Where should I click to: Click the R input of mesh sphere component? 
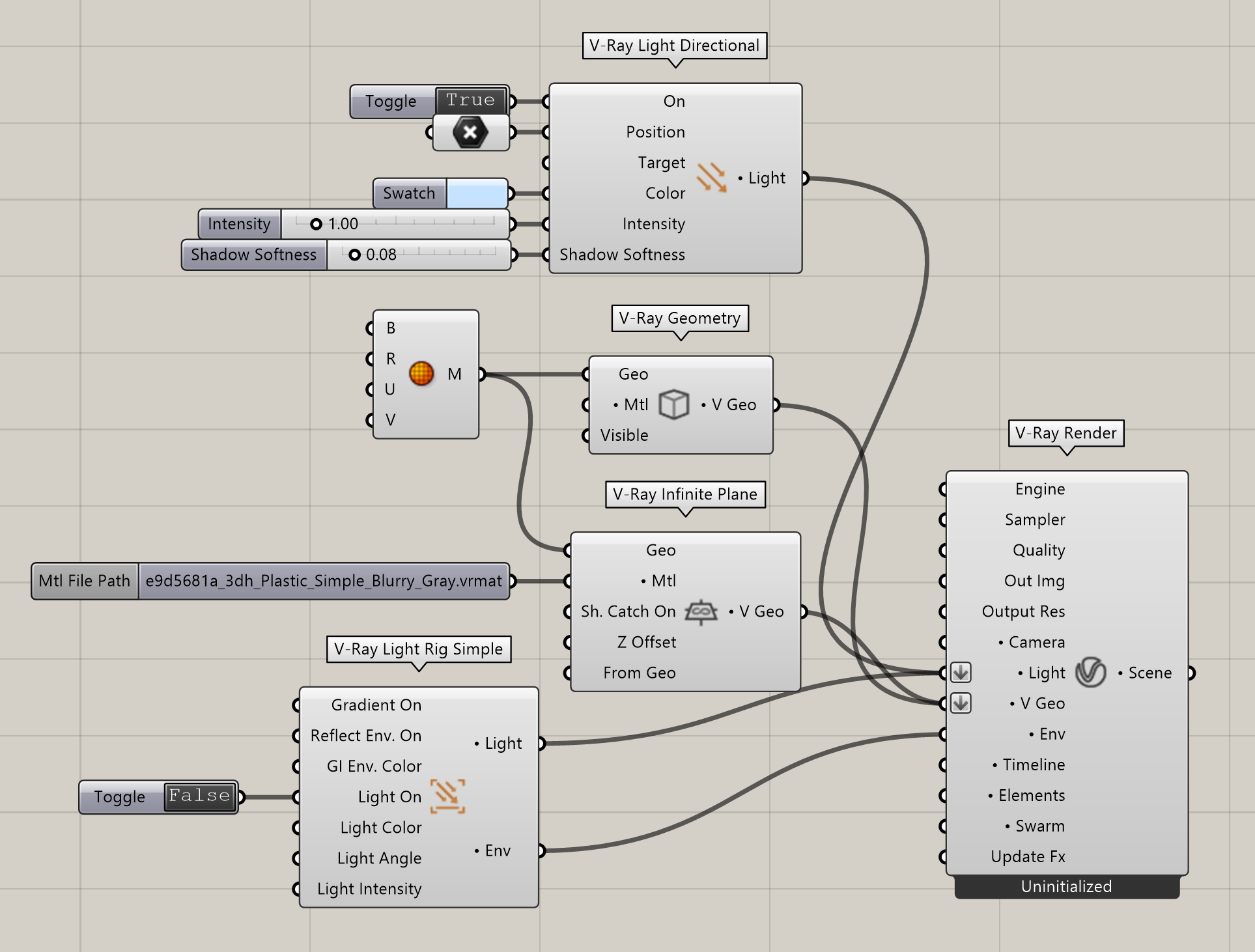[391, 359]
